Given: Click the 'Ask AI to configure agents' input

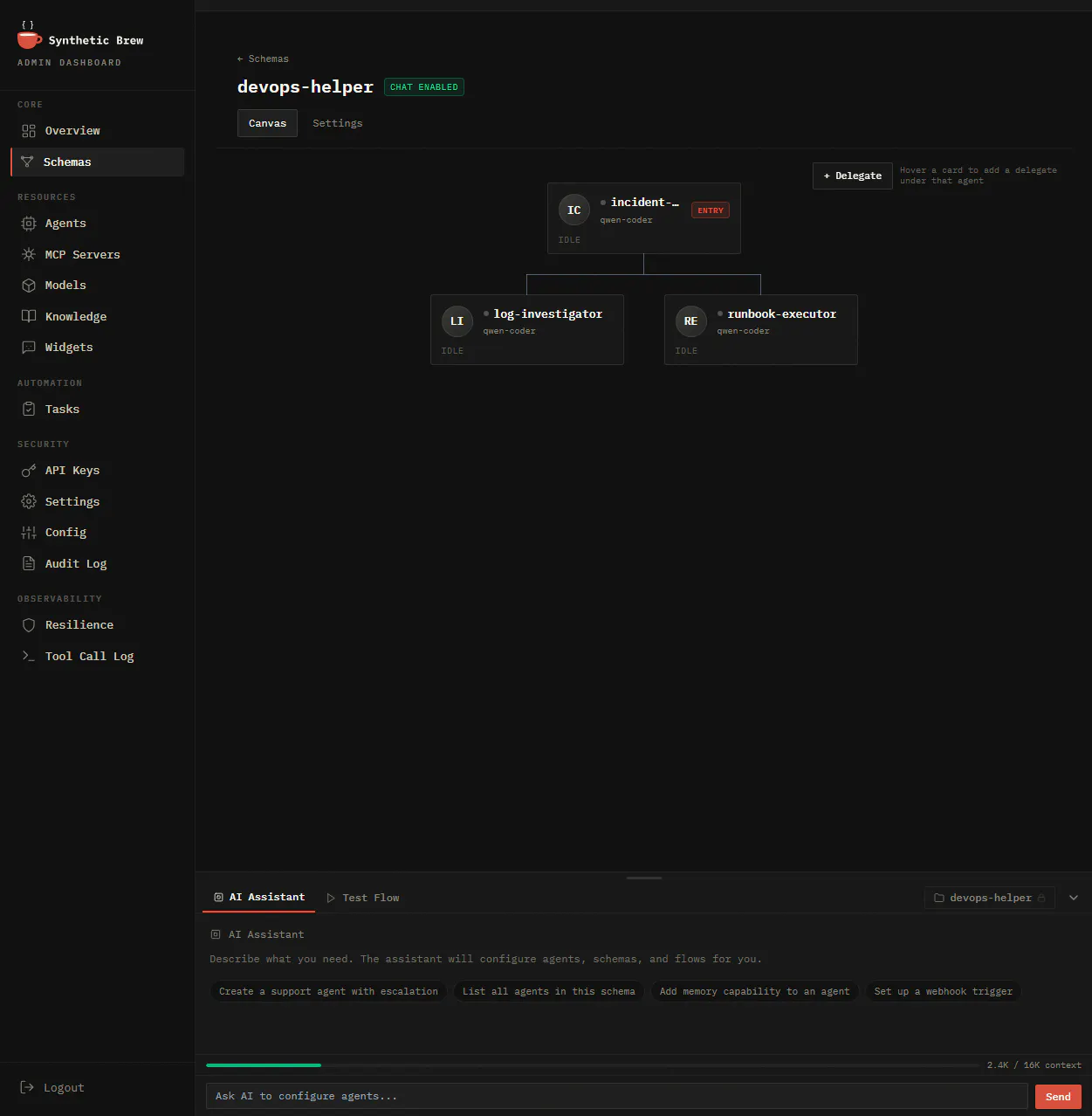Looking at the screenshot, I should click(617, 1097).
